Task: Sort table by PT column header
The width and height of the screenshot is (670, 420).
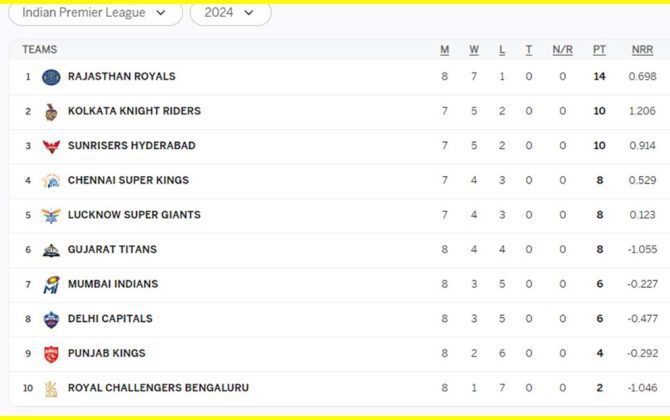Action: [599, 50]
